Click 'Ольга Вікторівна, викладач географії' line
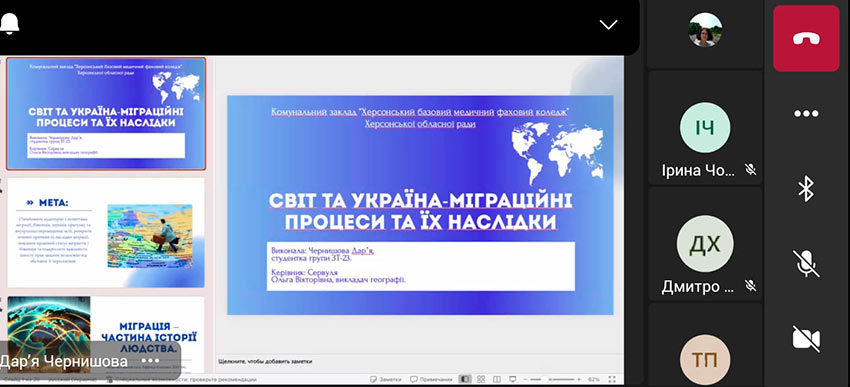850x387 pixels. pos(338,280)
